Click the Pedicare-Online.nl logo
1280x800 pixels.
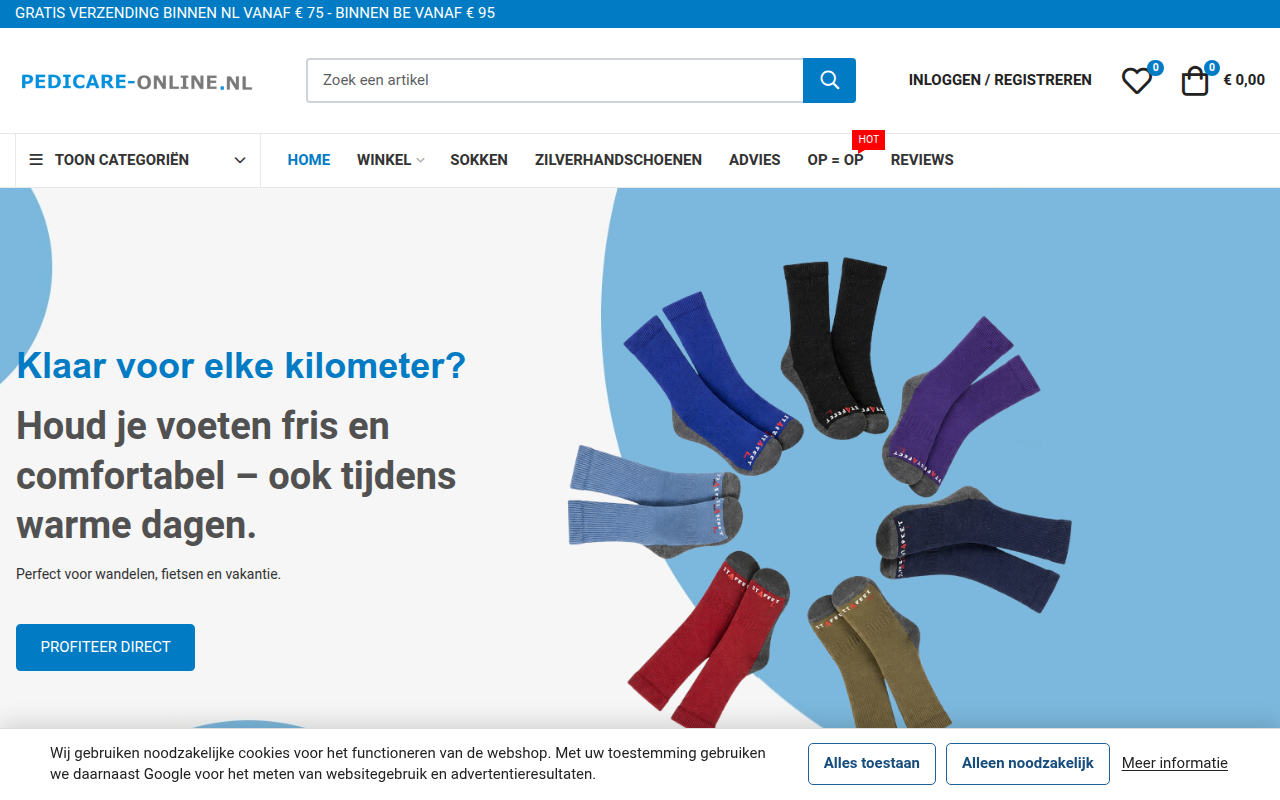(x=137, y=82)
